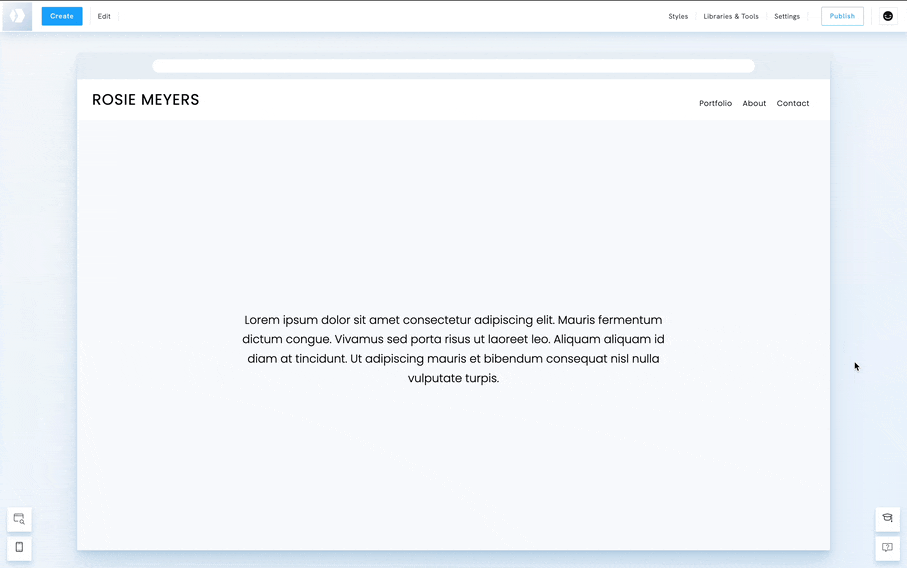Select the Lorem ipsum paragraph text

[x=453, y=349]
